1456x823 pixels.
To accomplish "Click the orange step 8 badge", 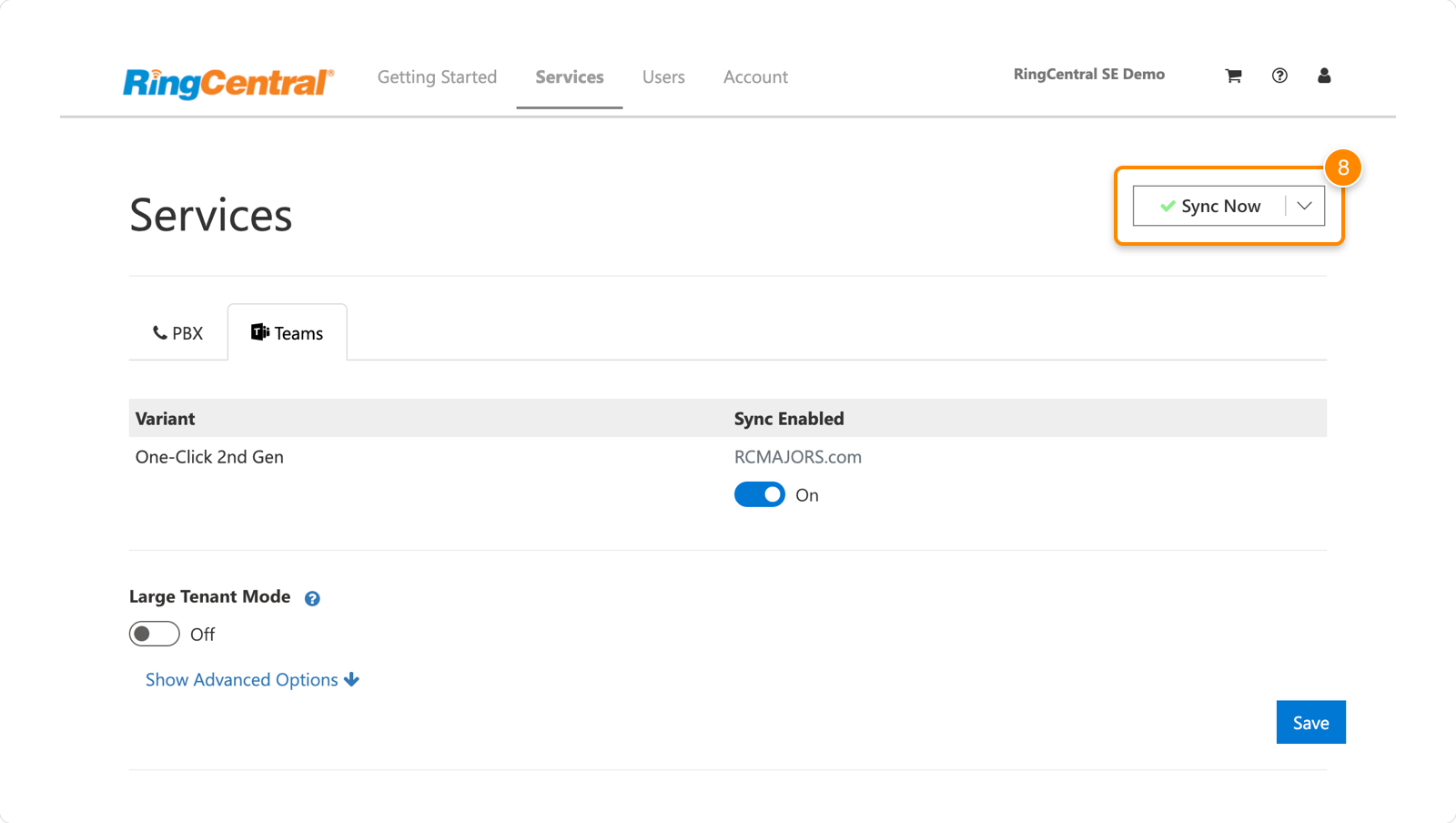I will pos(1342,168).
